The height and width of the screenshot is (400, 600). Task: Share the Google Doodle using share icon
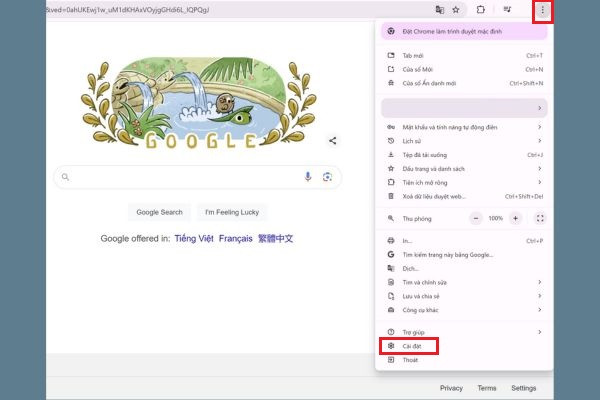(x=333, y=140)
